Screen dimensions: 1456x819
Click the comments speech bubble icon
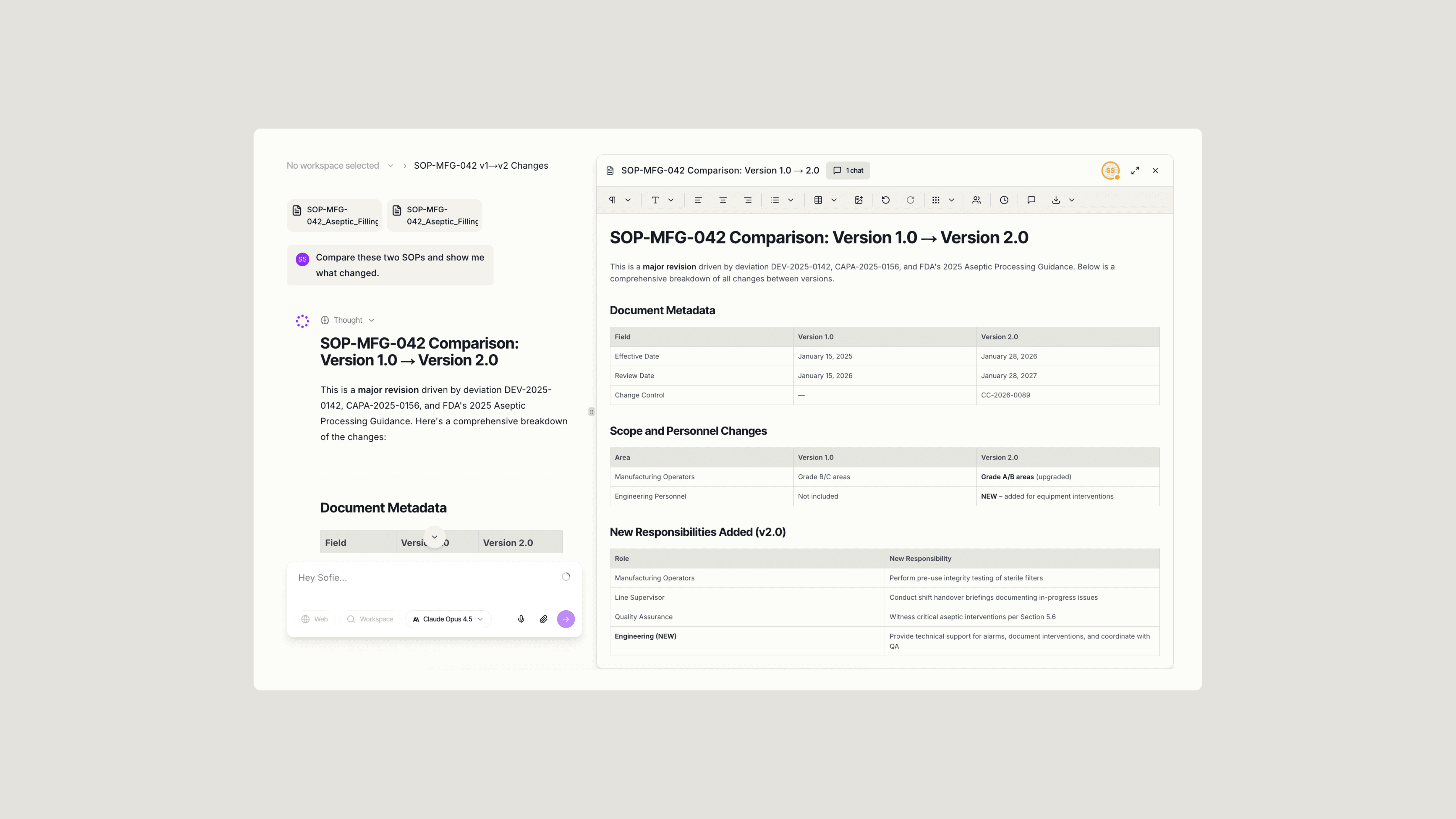coord(1031,200)
